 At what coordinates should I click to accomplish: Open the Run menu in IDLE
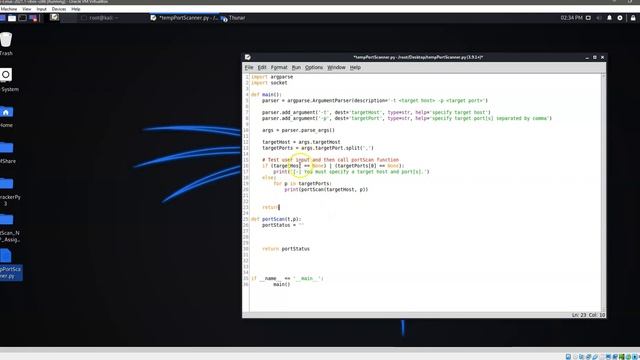(x=296, y=67)
